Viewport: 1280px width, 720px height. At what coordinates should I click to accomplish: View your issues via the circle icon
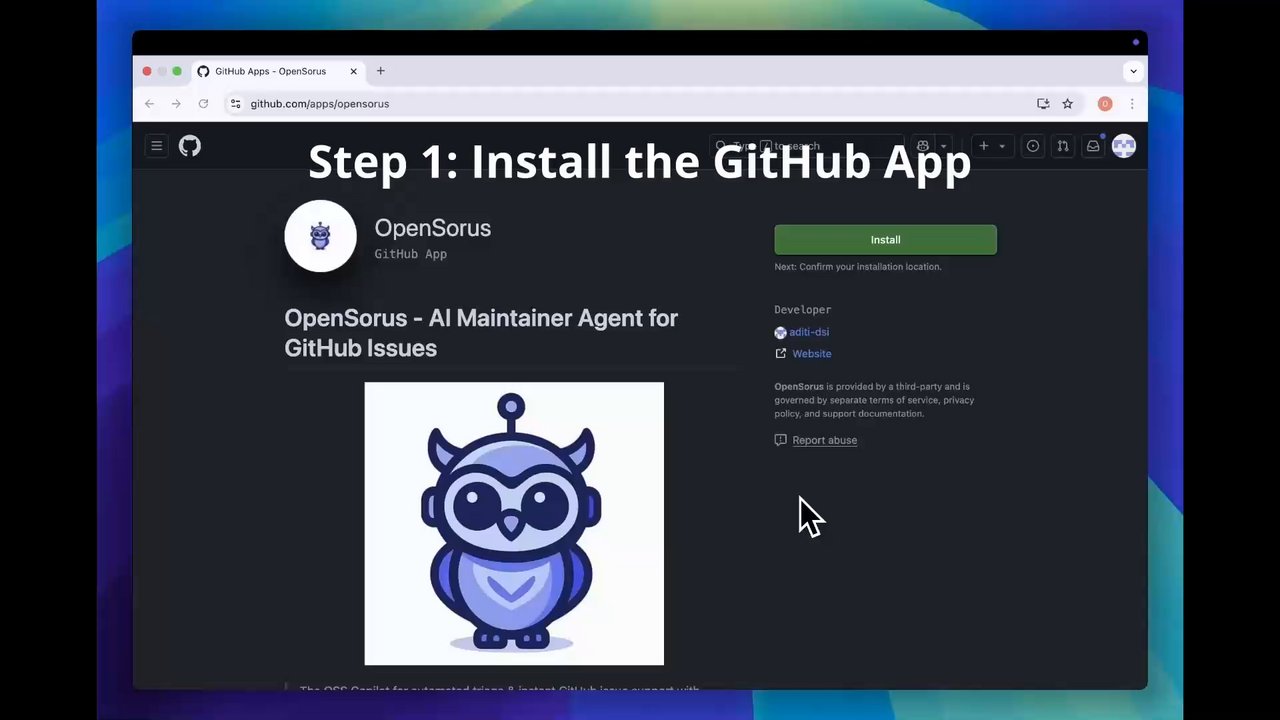point(1033,146)
